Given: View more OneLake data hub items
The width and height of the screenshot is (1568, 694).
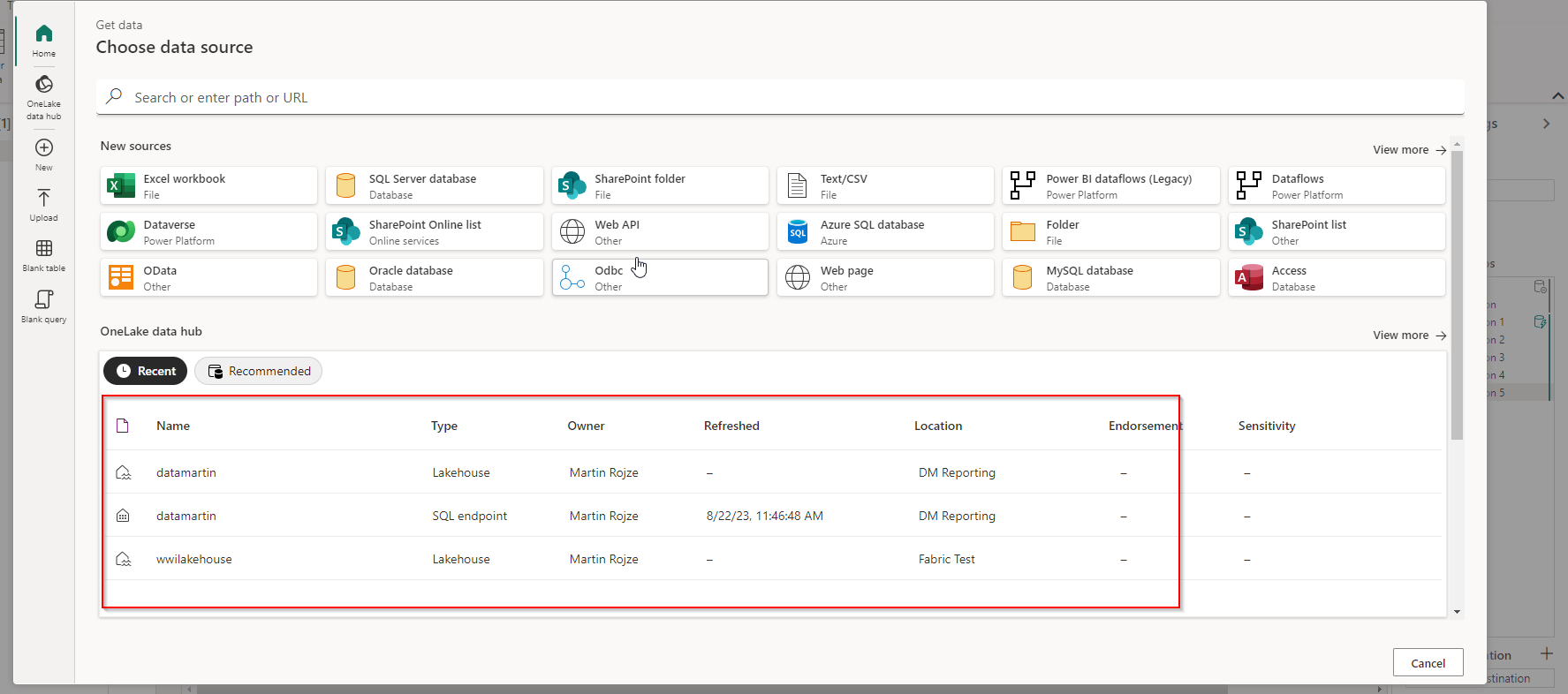Looking at the screenshot, I should (x=1409, y=336).
